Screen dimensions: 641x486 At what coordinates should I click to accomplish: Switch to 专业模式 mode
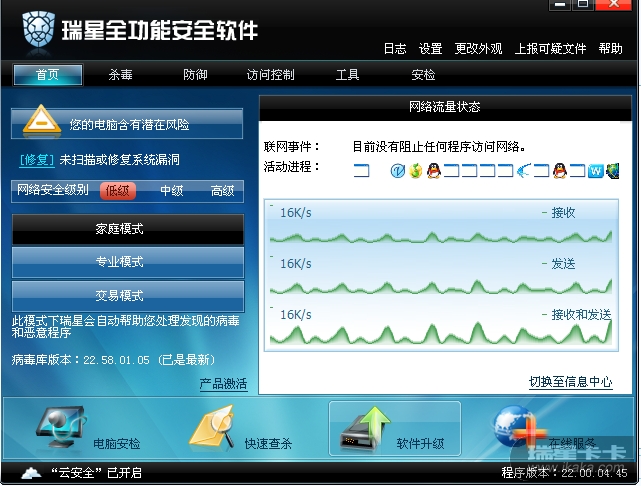(128, 262)
